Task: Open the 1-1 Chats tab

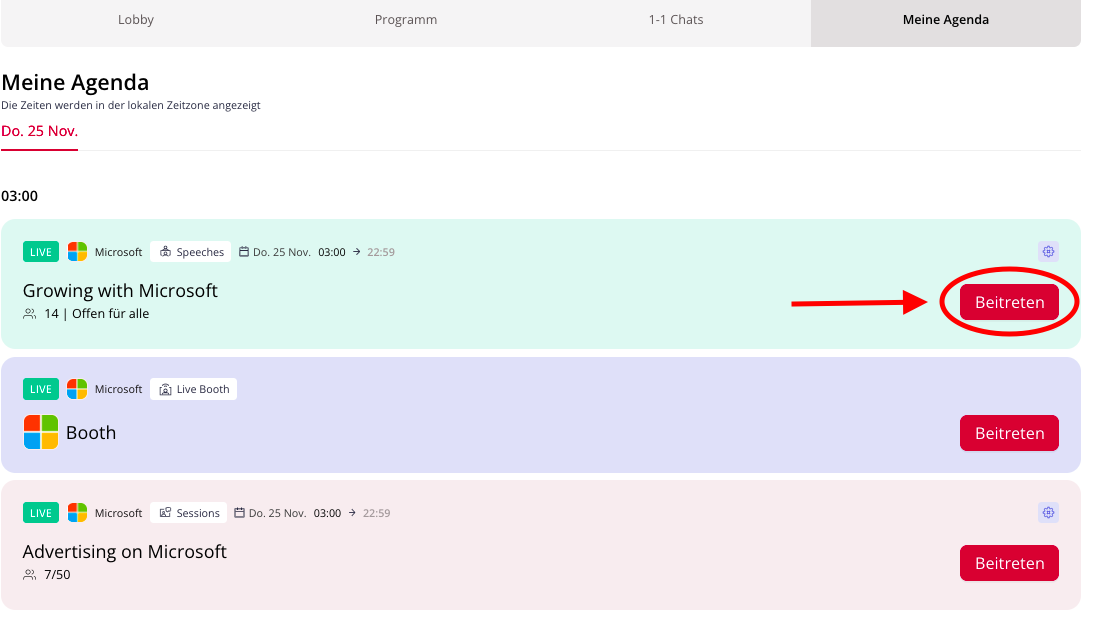Action: tap(676, 20)
